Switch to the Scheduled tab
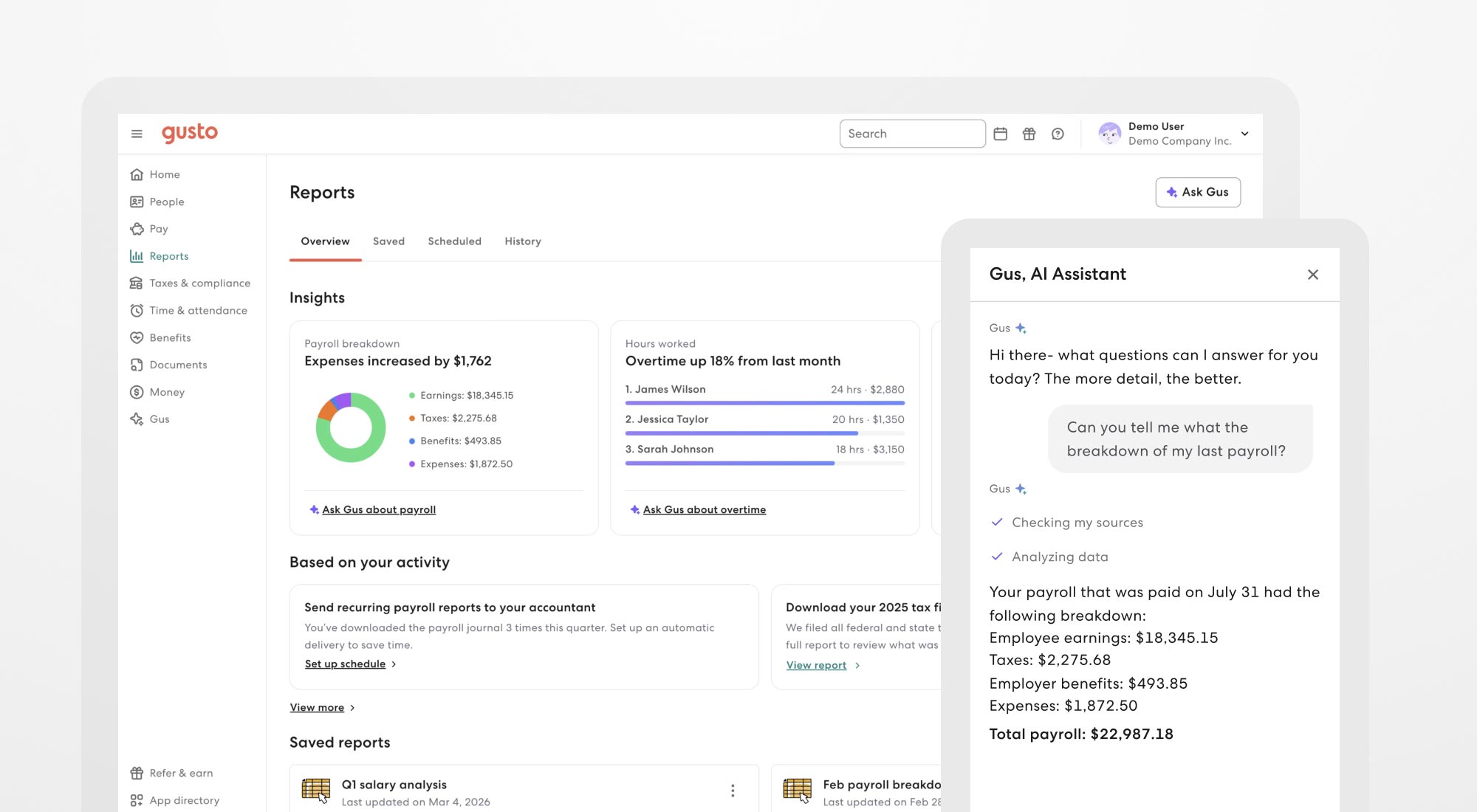The height and width of the screenshot is (812, 1477). [454, 241]
